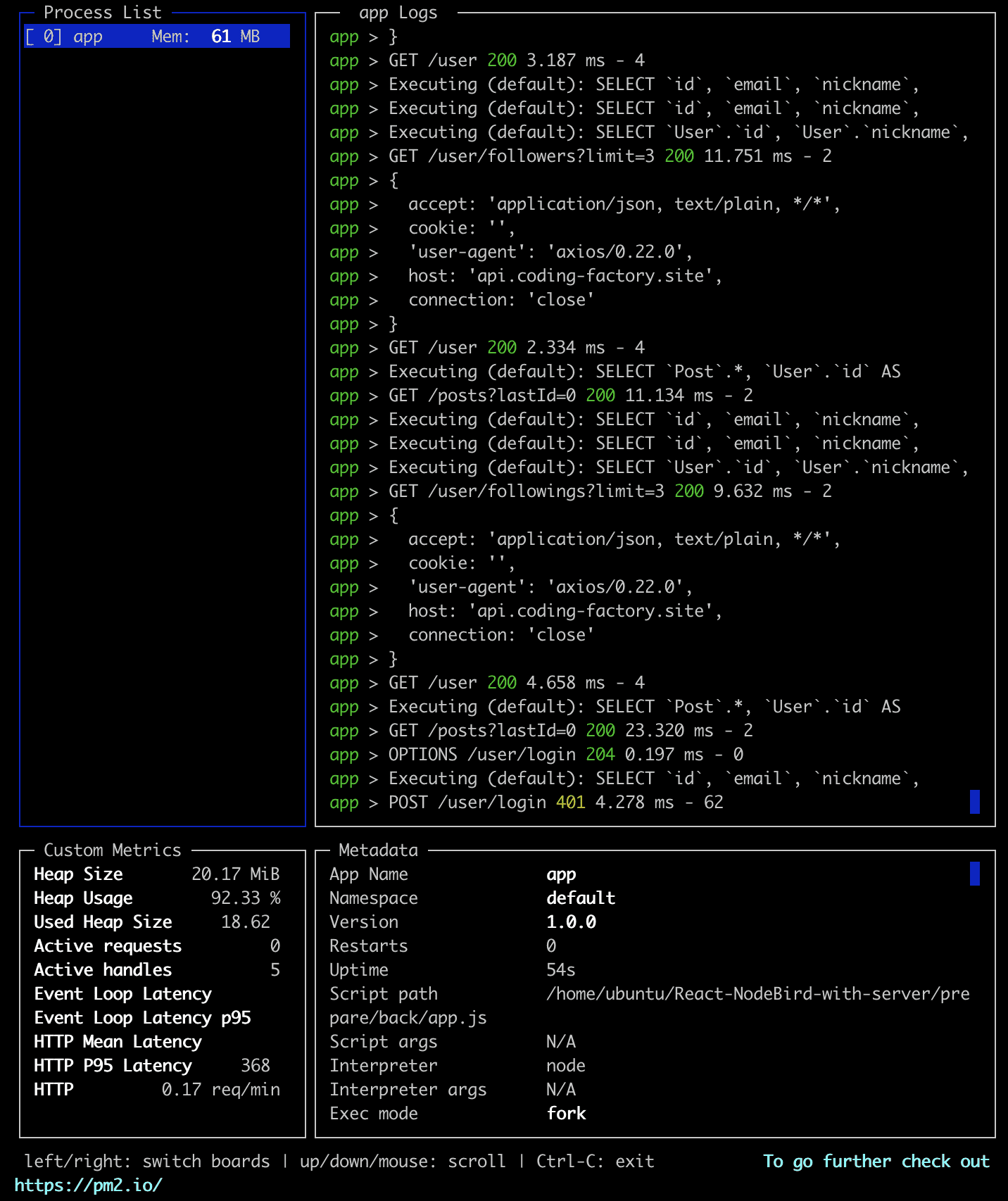
Task: Click the OPTIONS /user/login 204 log line
Action: (566, 754)
